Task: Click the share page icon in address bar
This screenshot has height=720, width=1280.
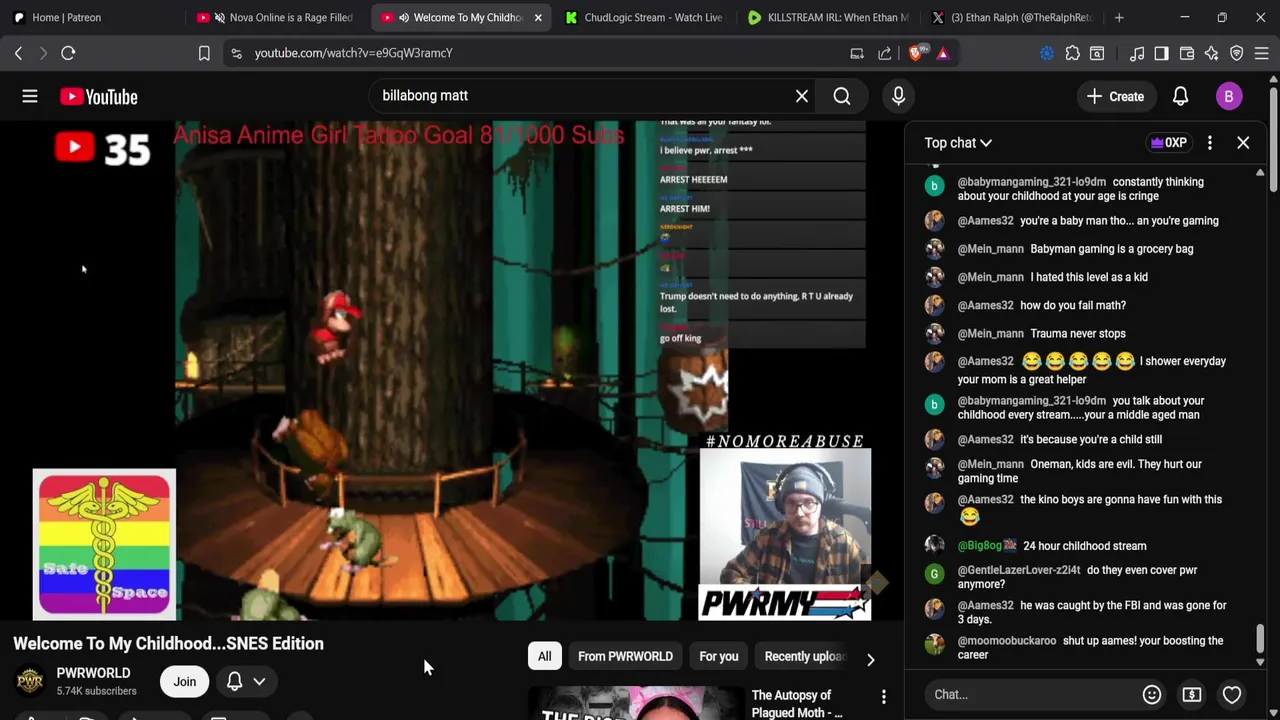Action: [885, 53]
